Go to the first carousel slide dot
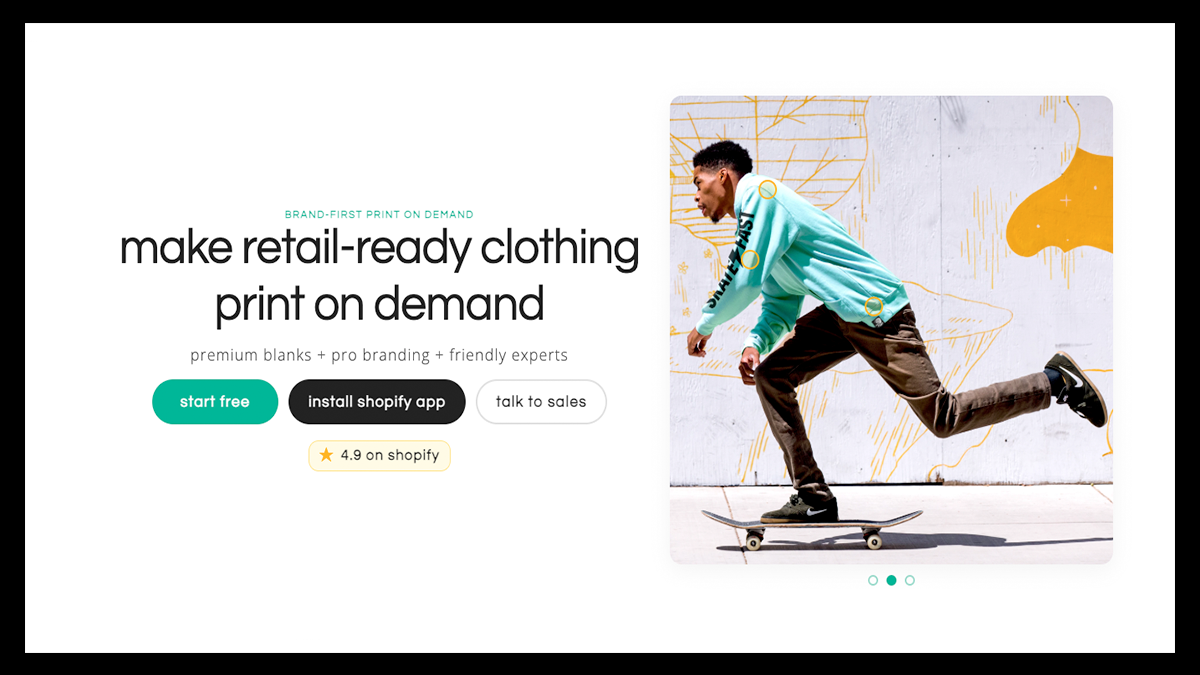This screenshot has width=1200, height=675. [873, 580]
